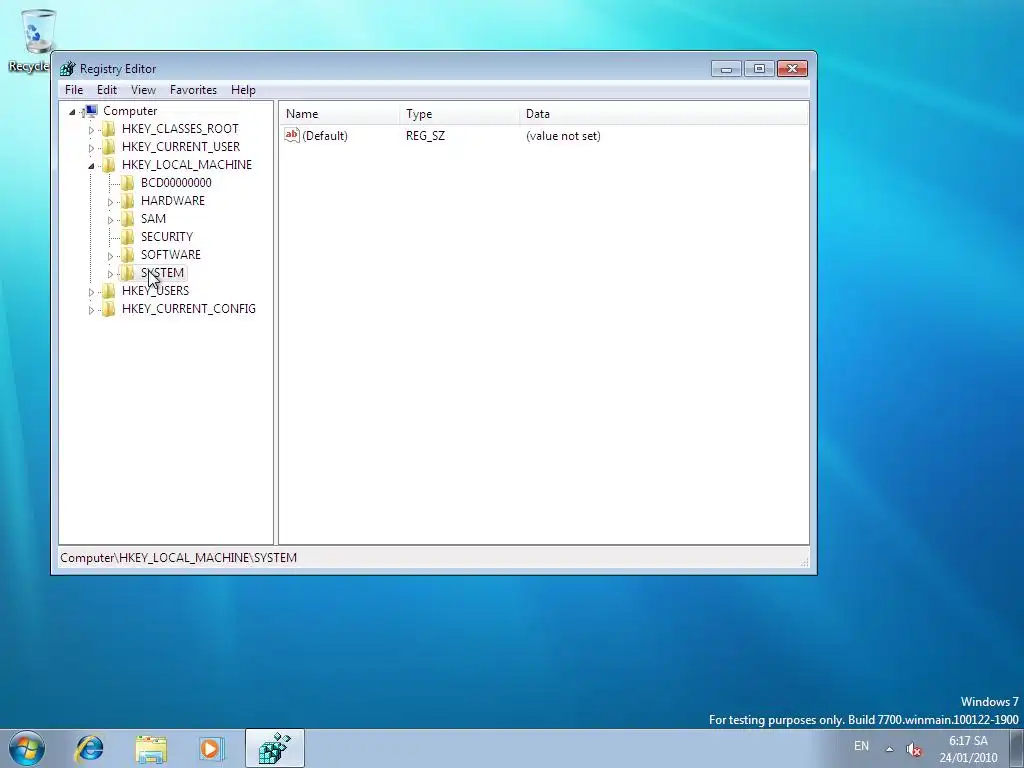Click the SECURITY folder icon
The height and width of the screenshot is (768, 1024).
[128, 236]
